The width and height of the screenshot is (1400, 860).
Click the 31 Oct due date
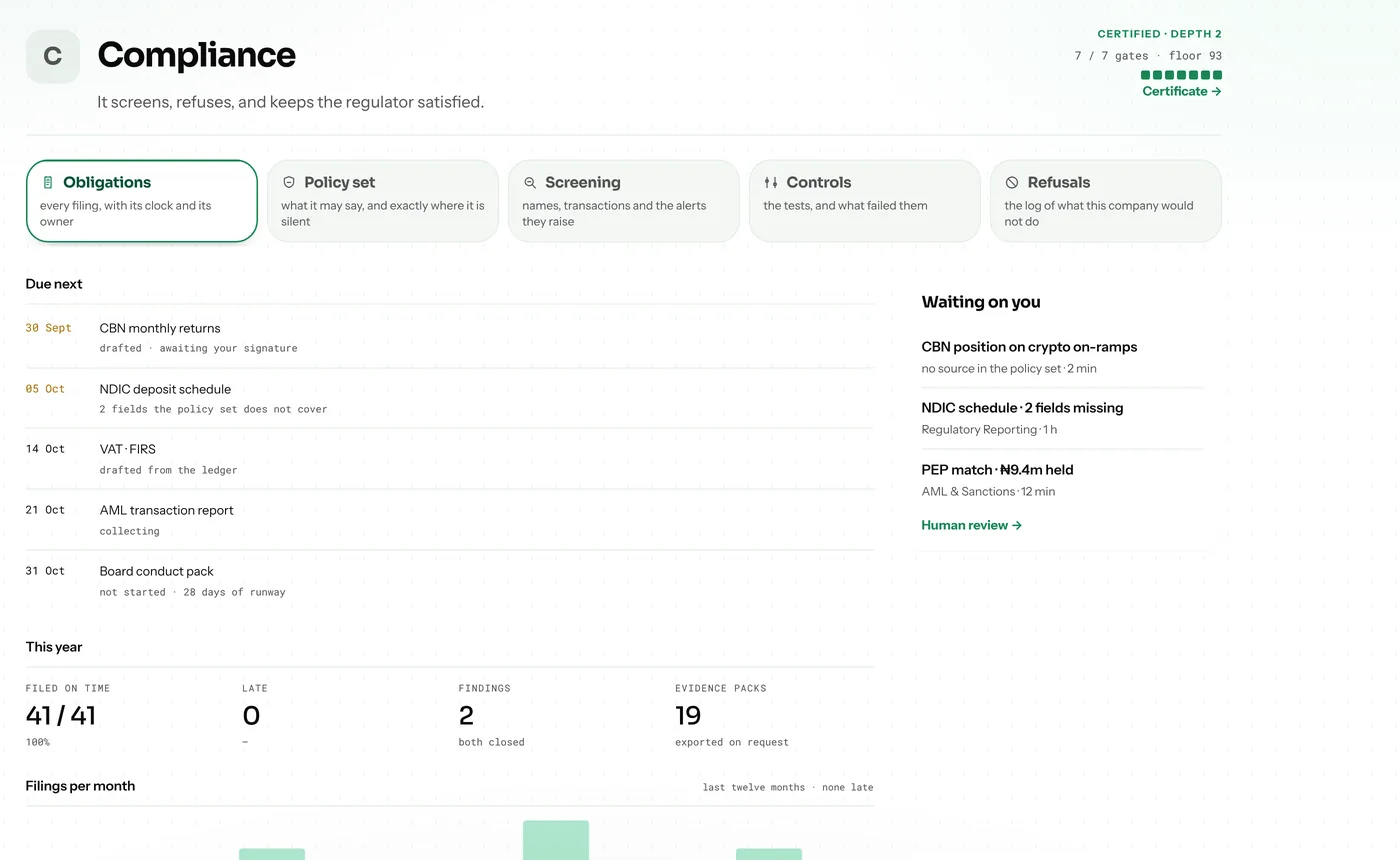[45, 571]
